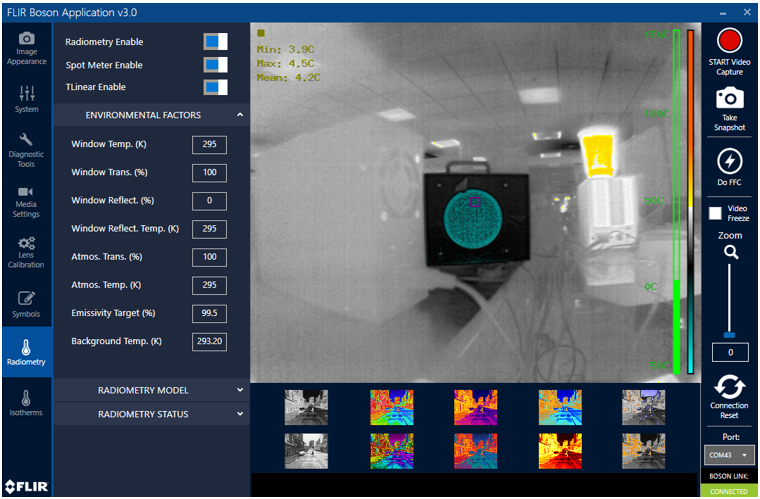The height and width of the screenshot is (499, 760).
Task: Click the START Video Capture record icon
Action: [x=730, y=40]
